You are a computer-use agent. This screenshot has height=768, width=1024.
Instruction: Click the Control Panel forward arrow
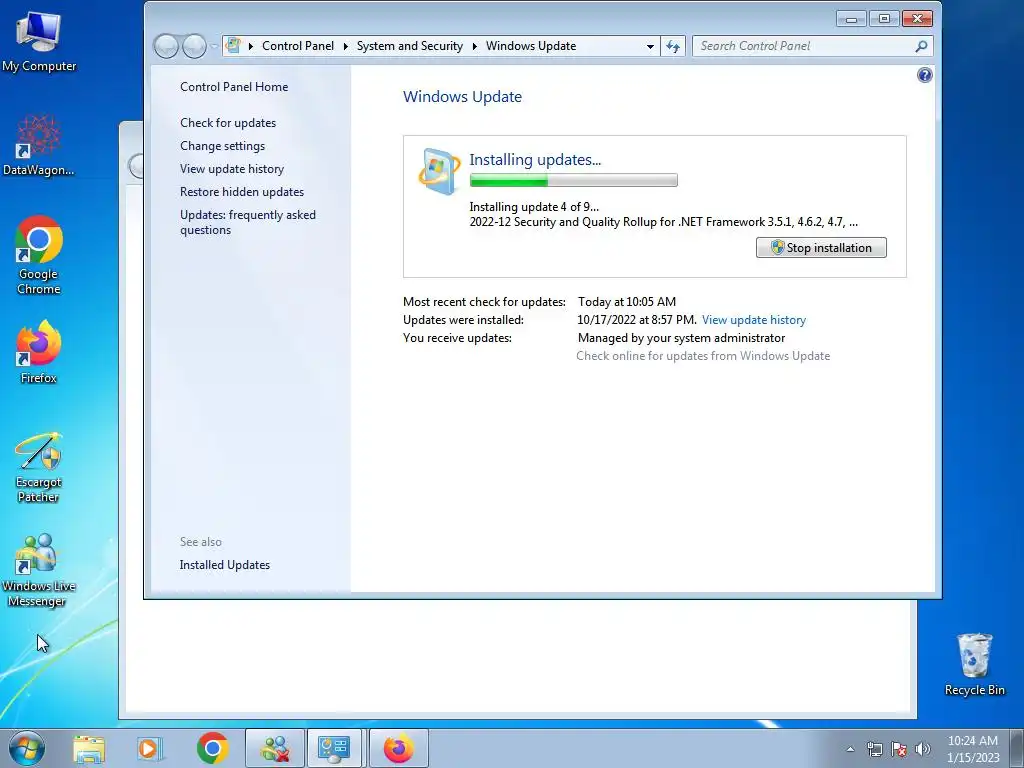194,46
